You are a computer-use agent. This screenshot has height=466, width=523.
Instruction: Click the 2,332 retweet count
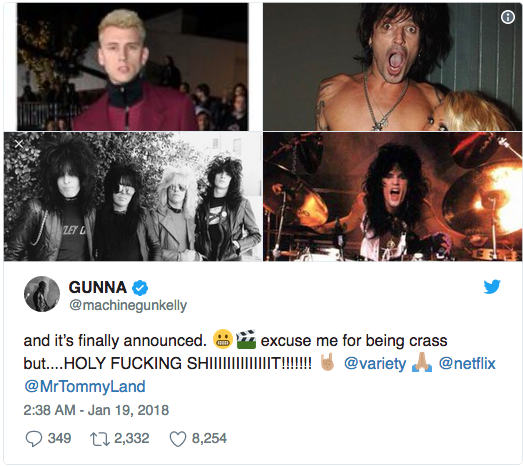132,438
